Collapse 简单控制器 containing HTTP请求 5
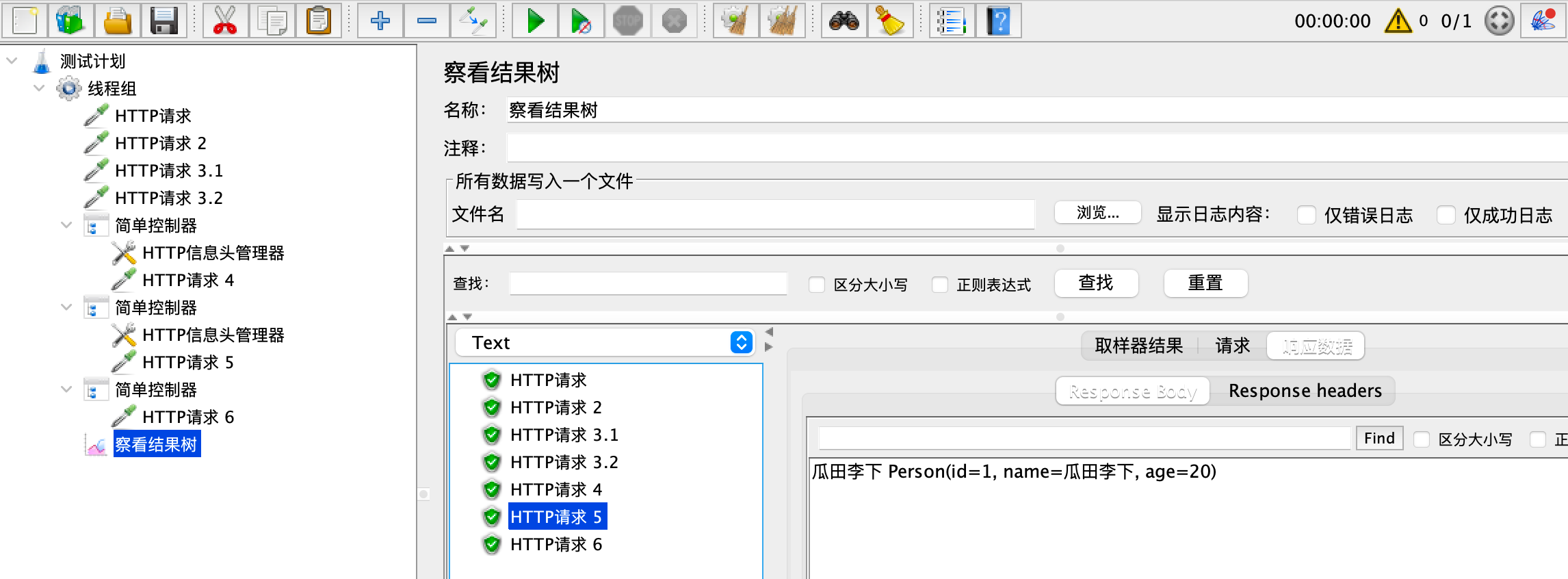The width and height of the screenshot is (1568, 579). pyautogui.click(x=66, y=307)
